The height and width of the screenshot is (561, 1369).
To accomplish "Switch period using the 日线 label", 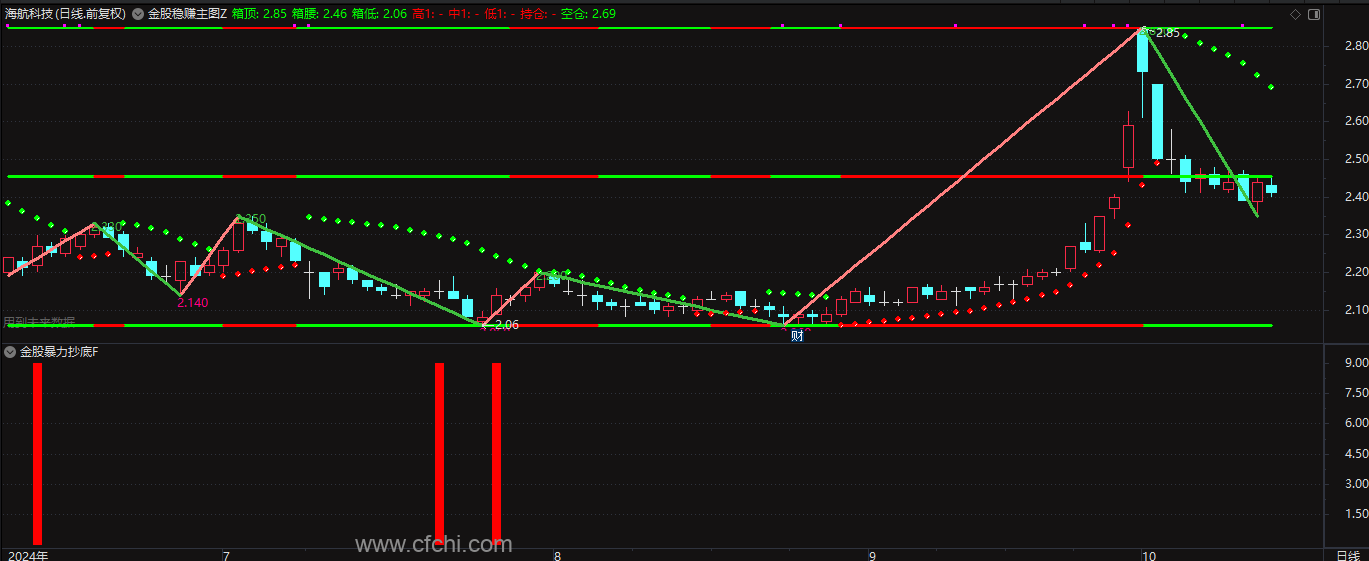I will pos(1348,554).
